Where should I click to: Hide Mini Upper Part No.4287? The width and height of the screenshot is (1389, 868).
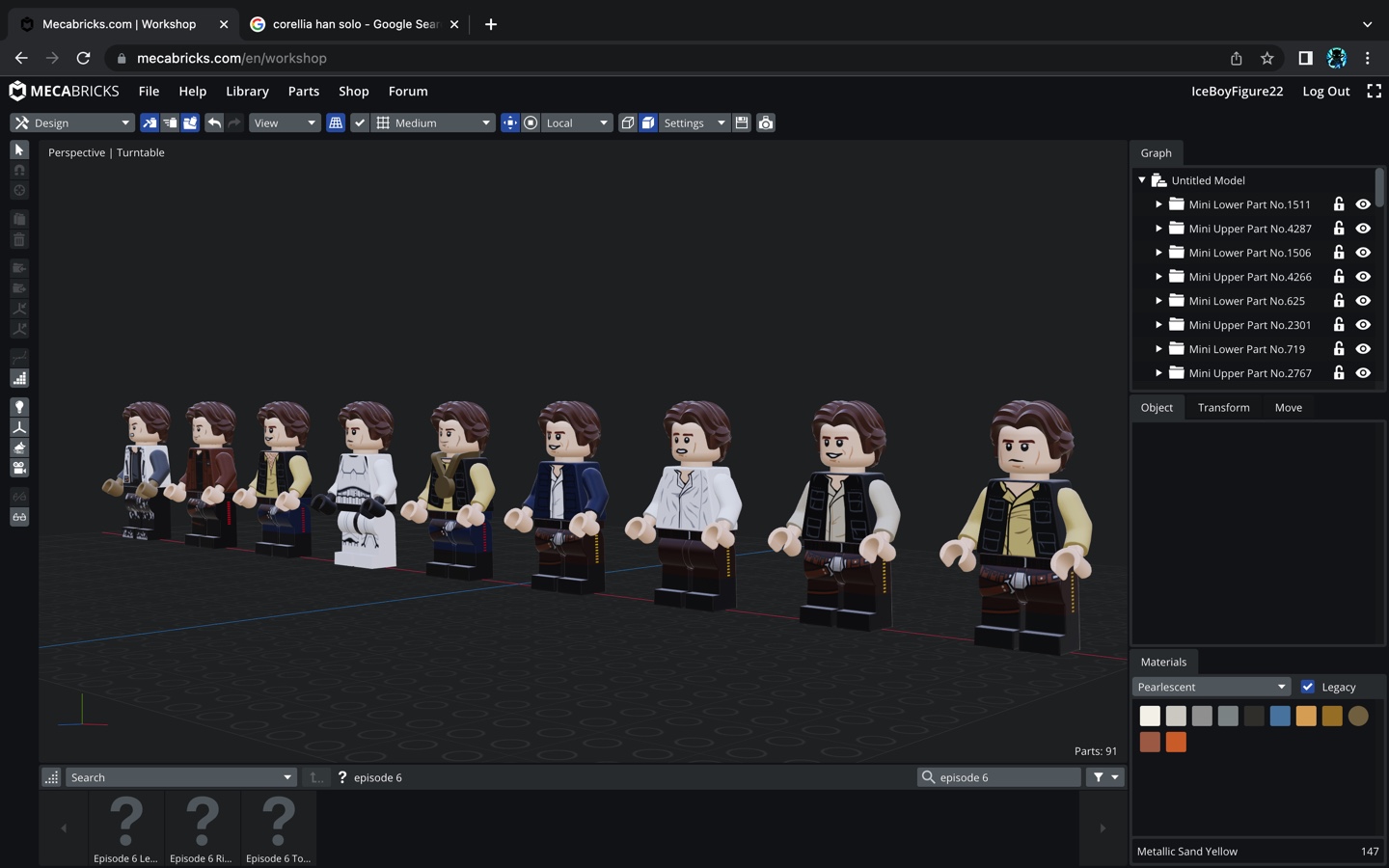point(1363,229)
